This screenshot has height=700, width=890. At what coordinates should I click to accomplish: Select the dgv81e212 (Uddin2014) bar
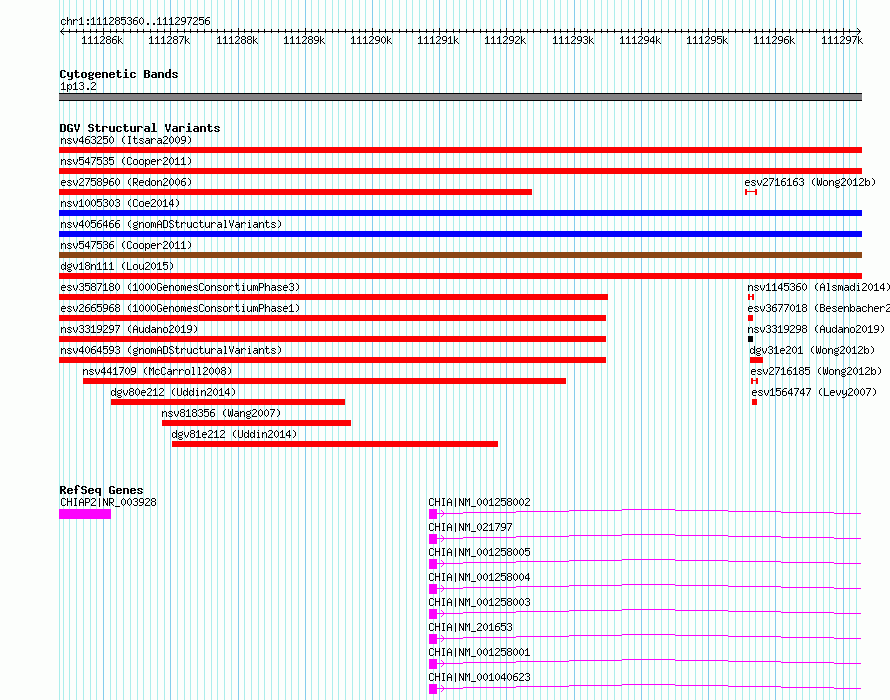click(335, 444)
